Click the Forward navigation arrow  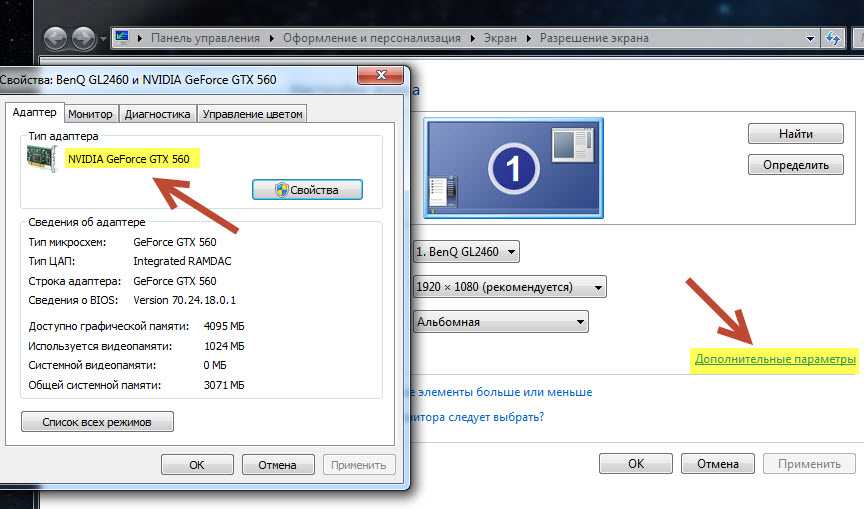pos(83,39)
